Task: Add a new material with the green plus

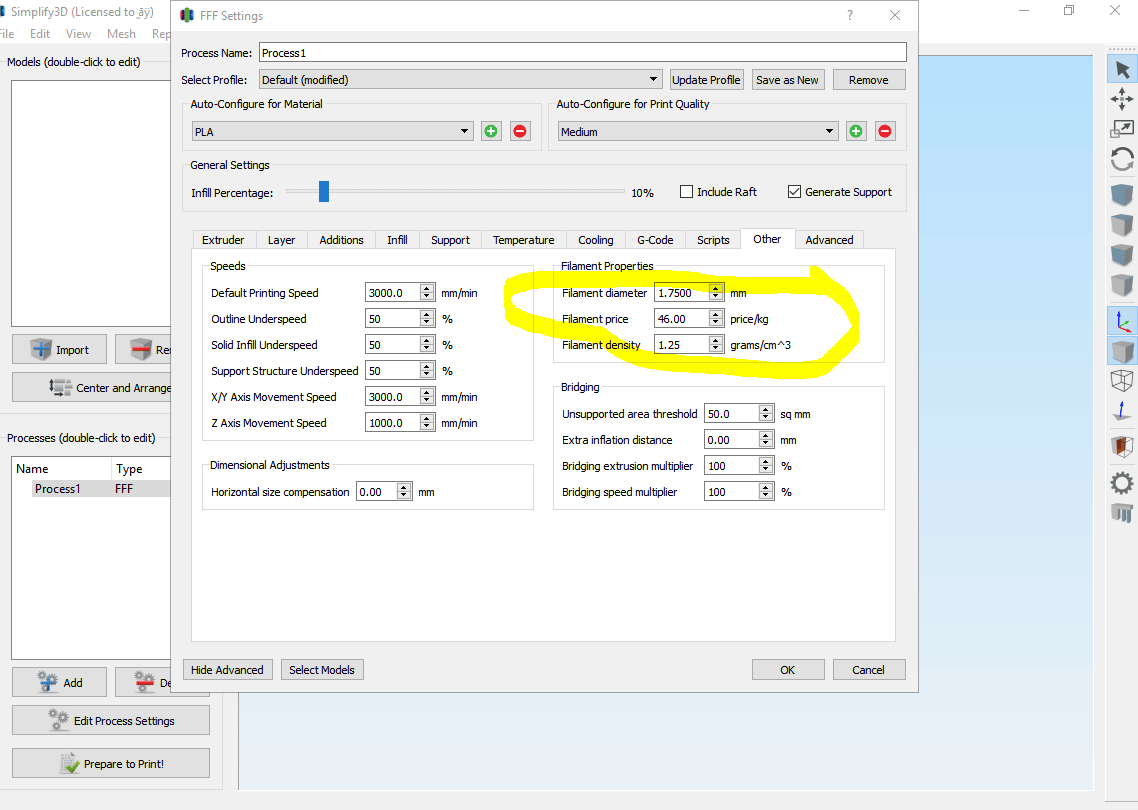Action: tap(491, 131)
